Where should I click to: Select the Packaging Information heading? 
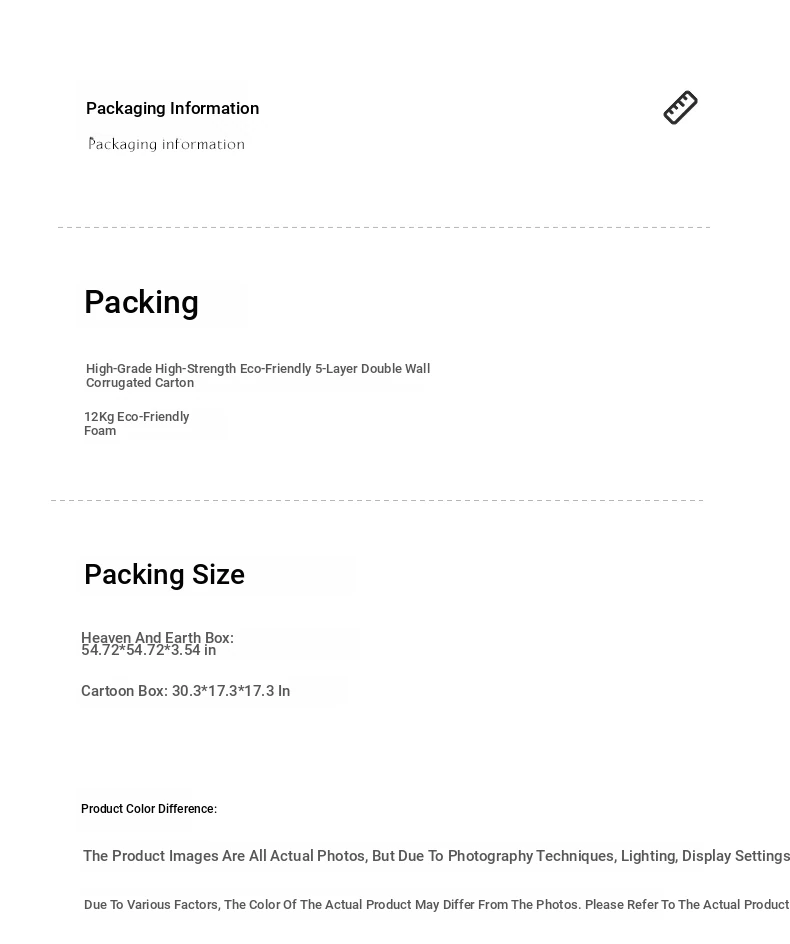[172, 108]
